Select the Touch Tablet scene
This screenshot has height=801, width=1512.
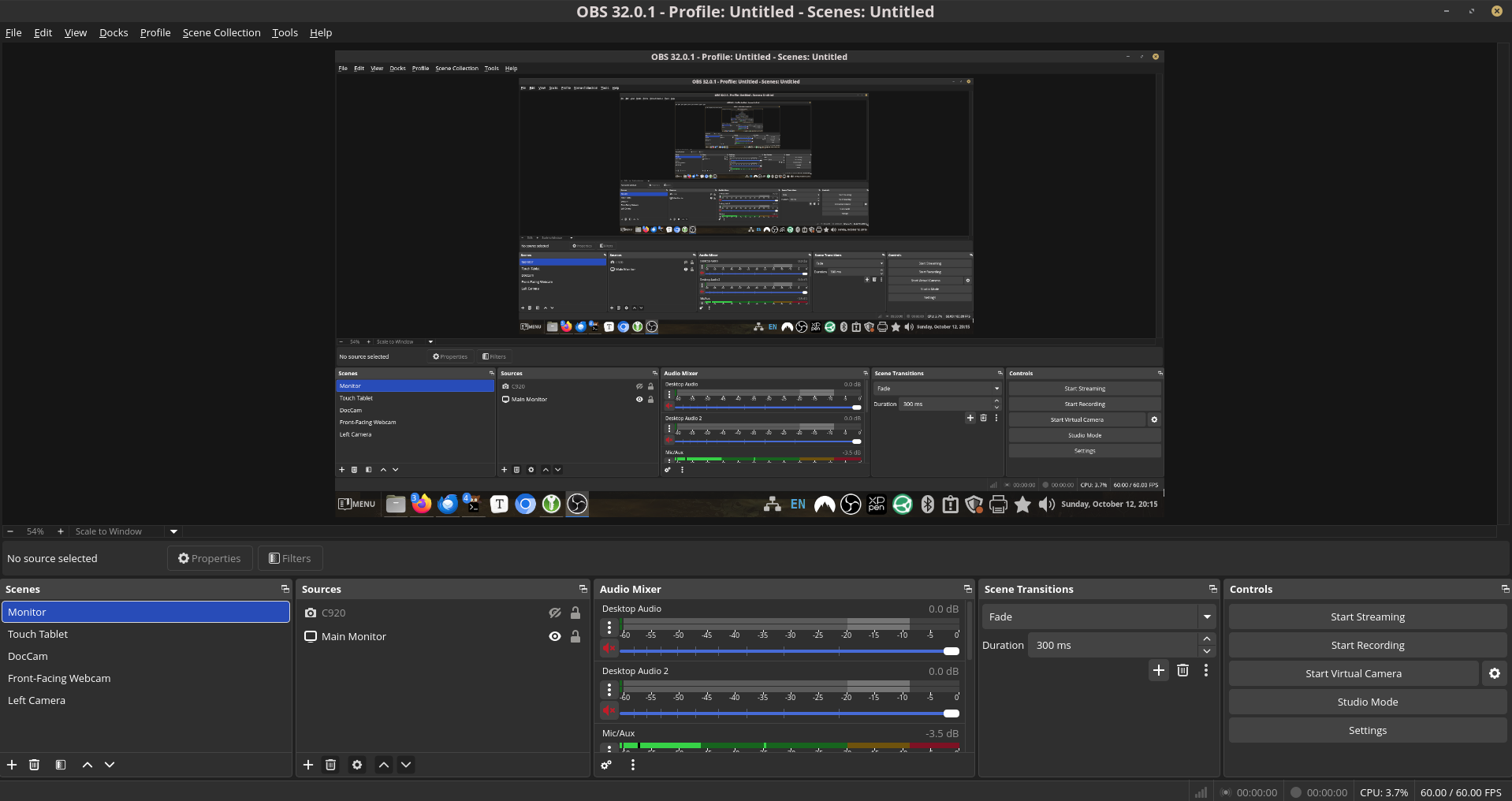(x=38, y=634)
